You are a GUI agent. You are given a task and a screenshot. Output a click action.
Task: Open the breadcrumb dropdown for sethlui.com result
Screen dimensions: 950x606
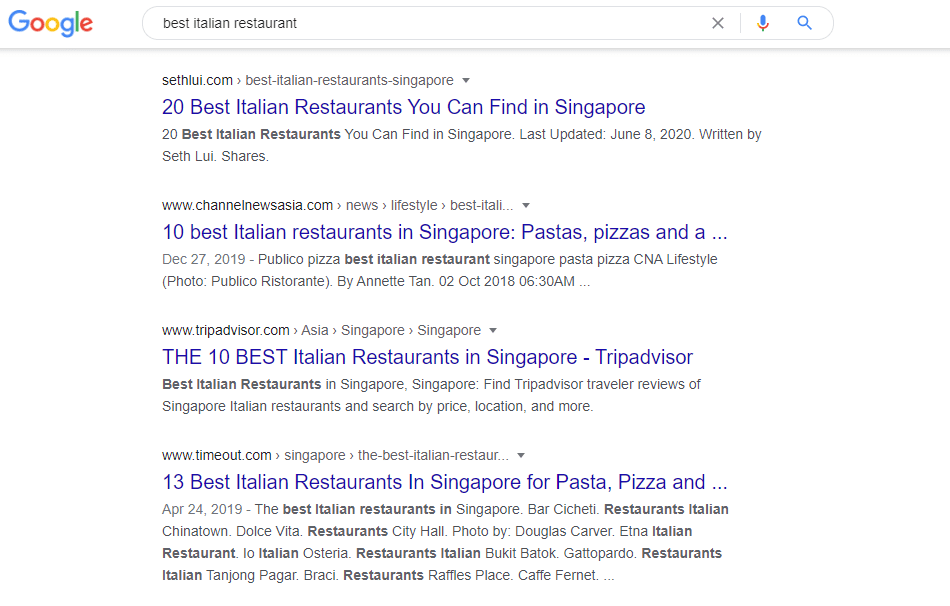[x=466, y=80]
